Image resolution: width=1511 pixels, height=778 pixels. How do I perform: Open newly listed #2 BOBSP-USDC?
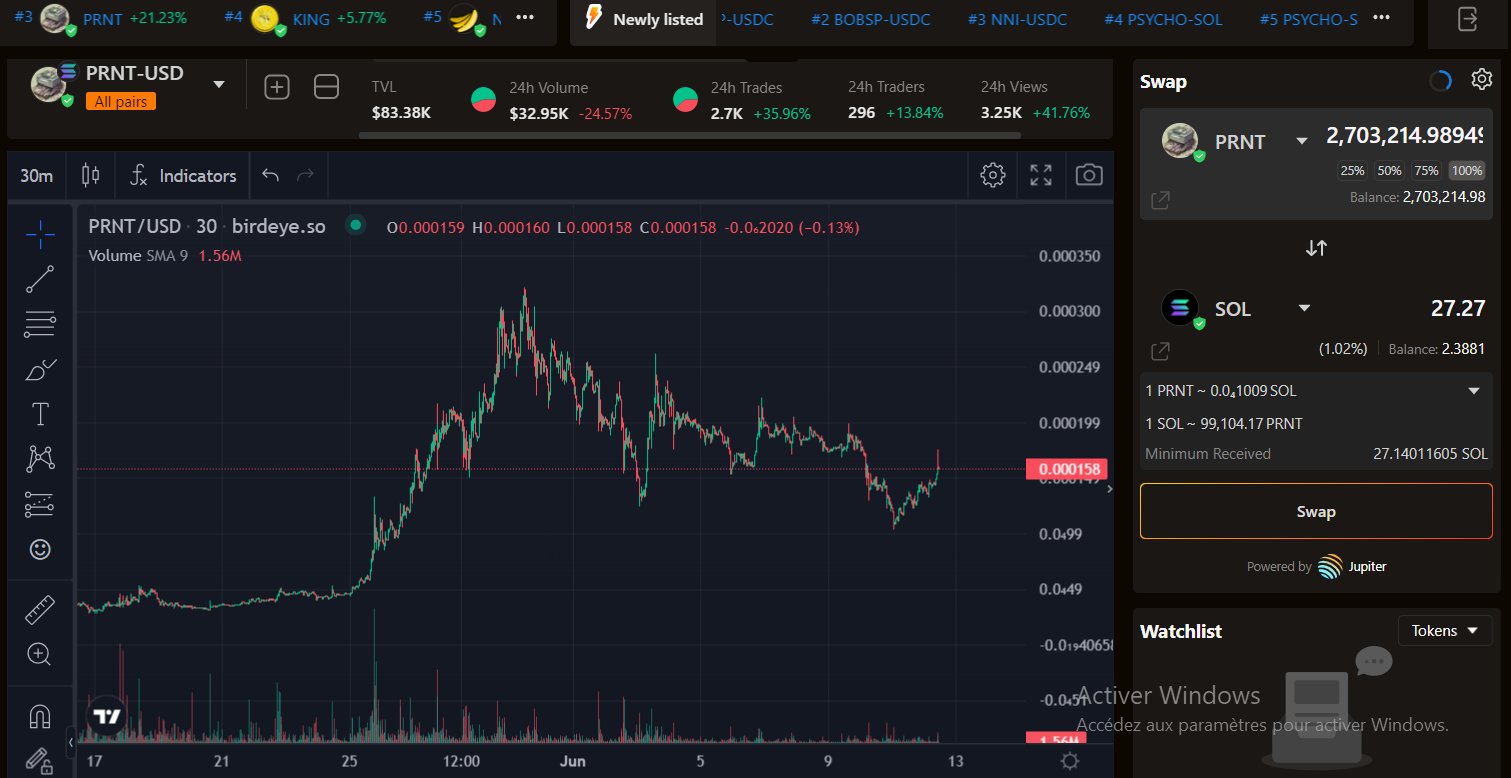869,19
